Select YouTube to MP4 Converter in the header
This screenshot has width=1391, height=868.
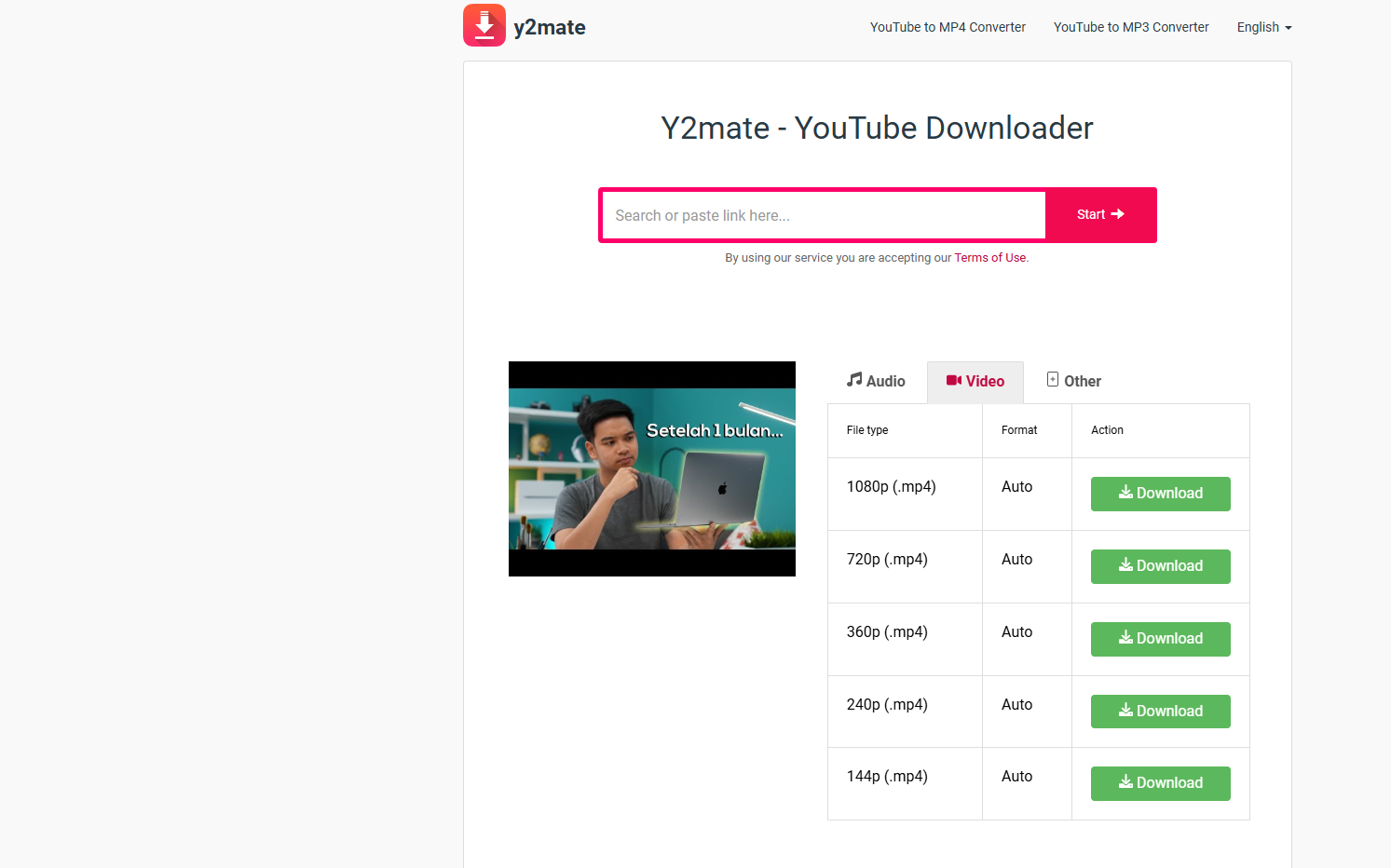click(947, 27)
